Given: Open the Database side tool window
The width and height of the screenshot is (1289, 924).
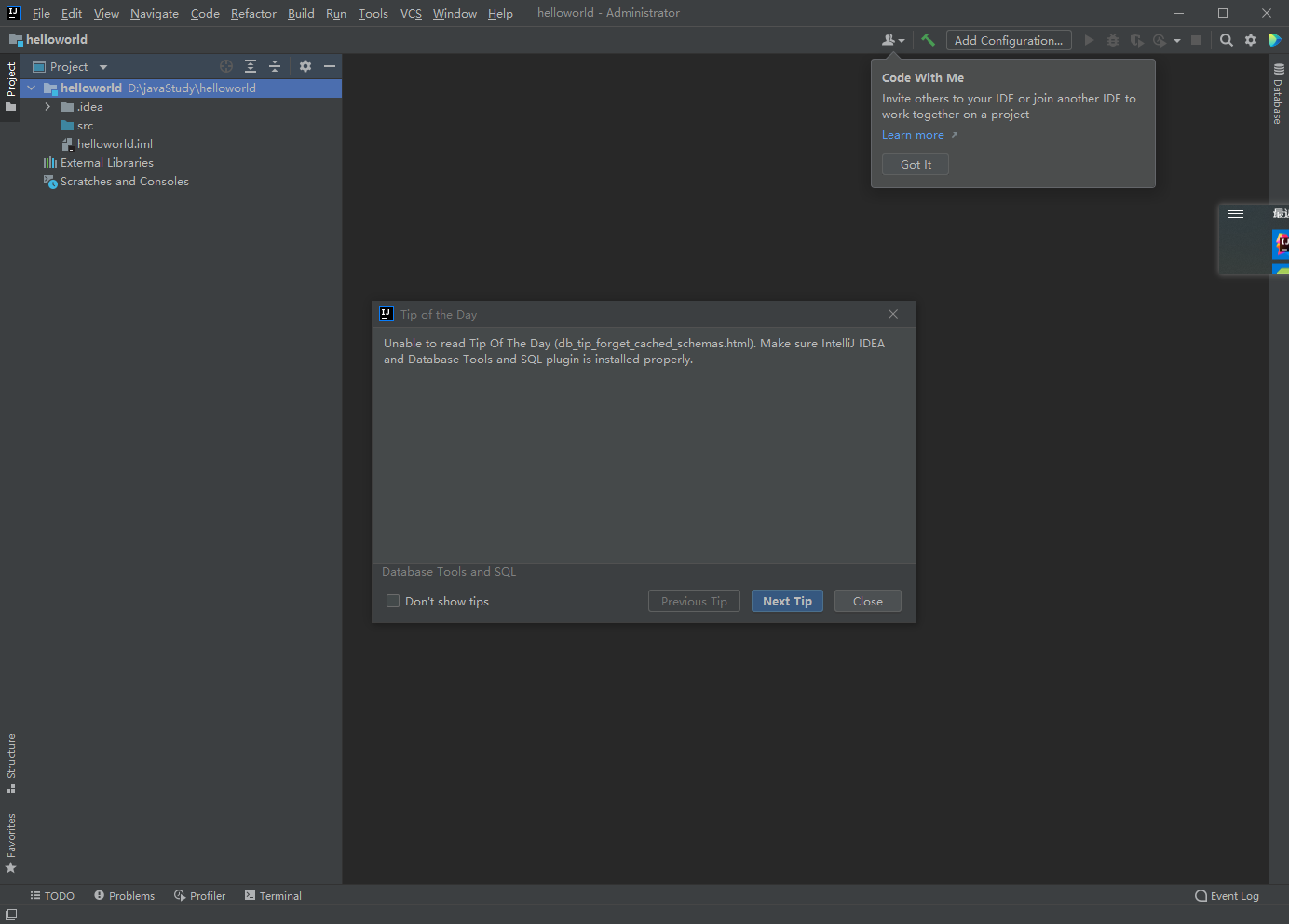Looking at the screenshot, I should click(1279, 94).
